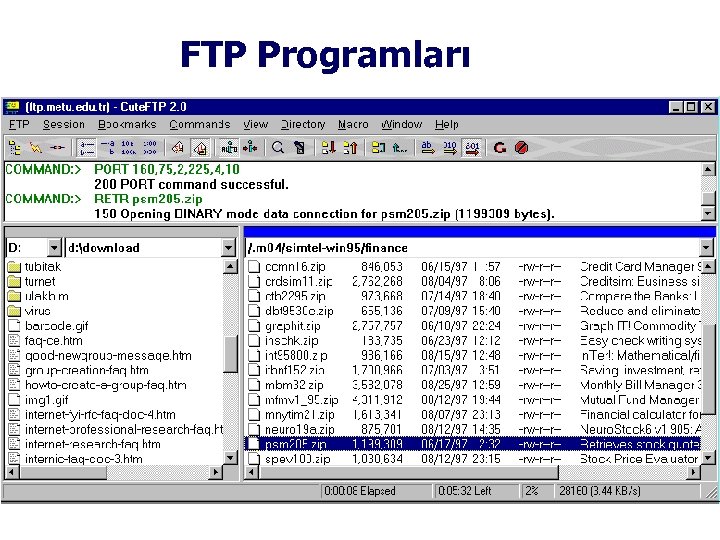Click the change directory up-arrow icon
720x540 pixels.
pos(400,148)
